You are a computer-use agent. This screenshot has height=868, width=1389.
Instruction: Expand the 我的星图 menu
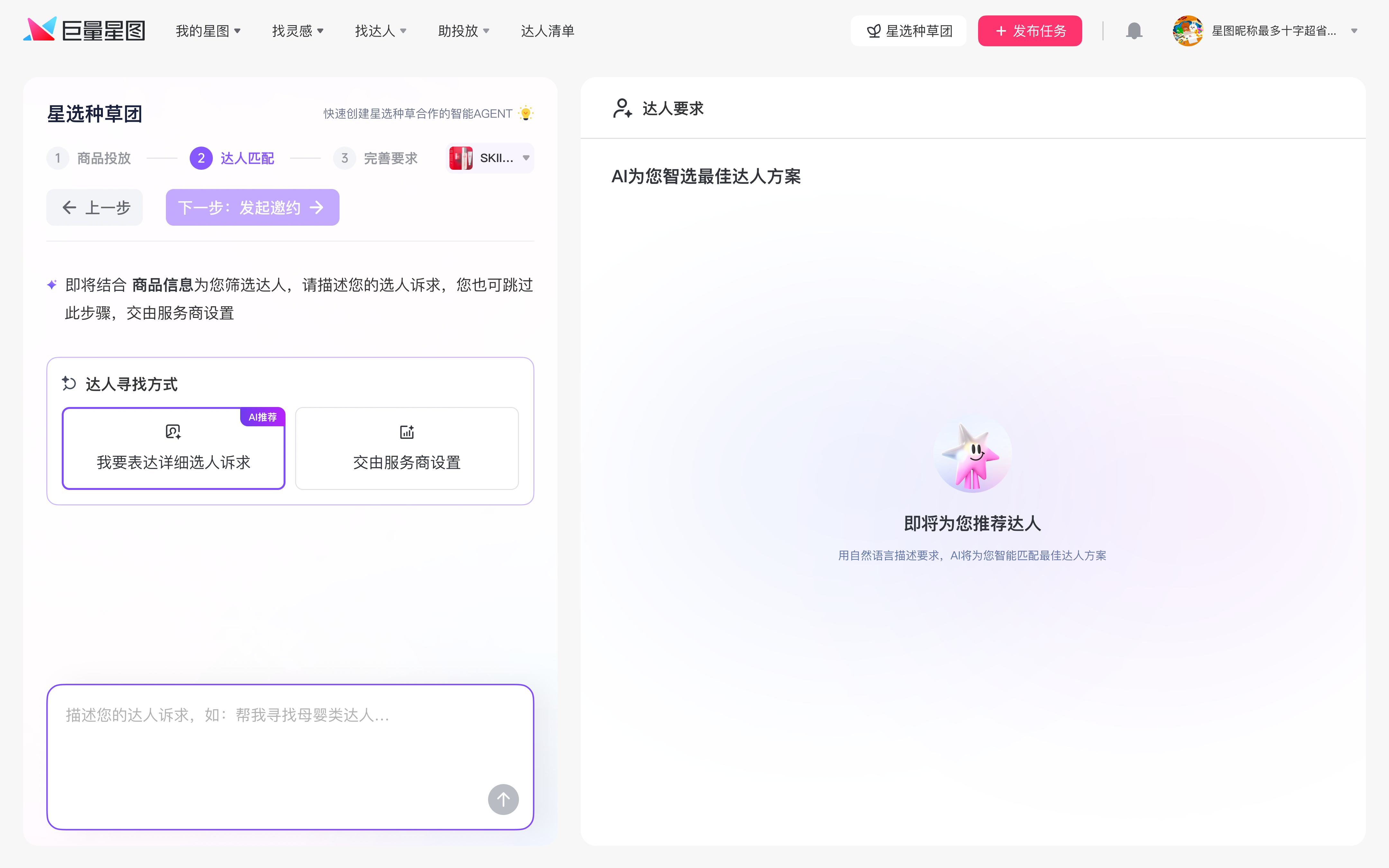pyautogui.click(x=208, y=31)
